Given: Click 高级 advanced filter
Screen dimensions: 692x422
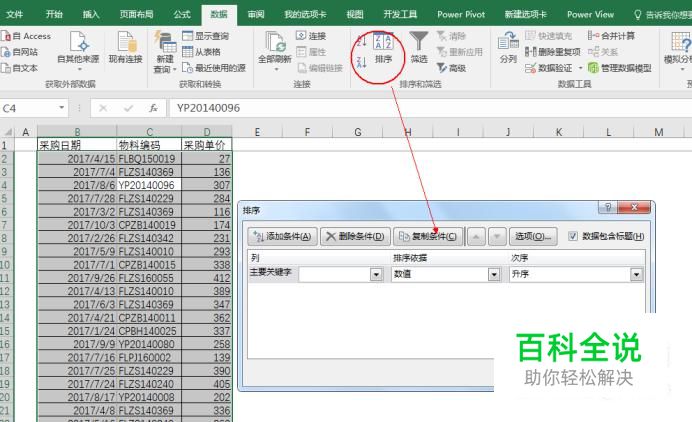Looking at the screenshot, I should click(x=451, y=68).
